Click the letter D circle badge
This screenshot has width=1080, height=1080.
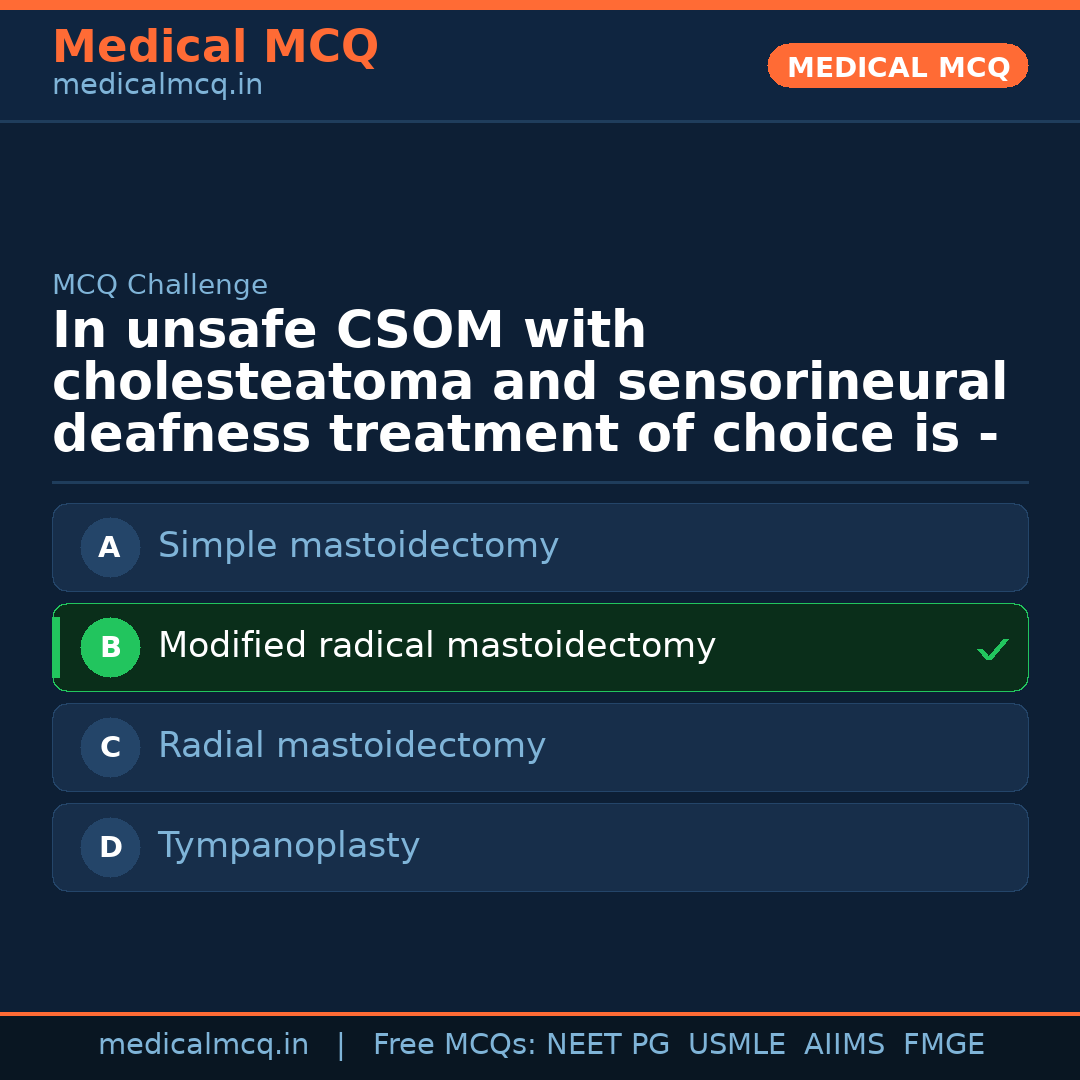[x=110, y=847]
